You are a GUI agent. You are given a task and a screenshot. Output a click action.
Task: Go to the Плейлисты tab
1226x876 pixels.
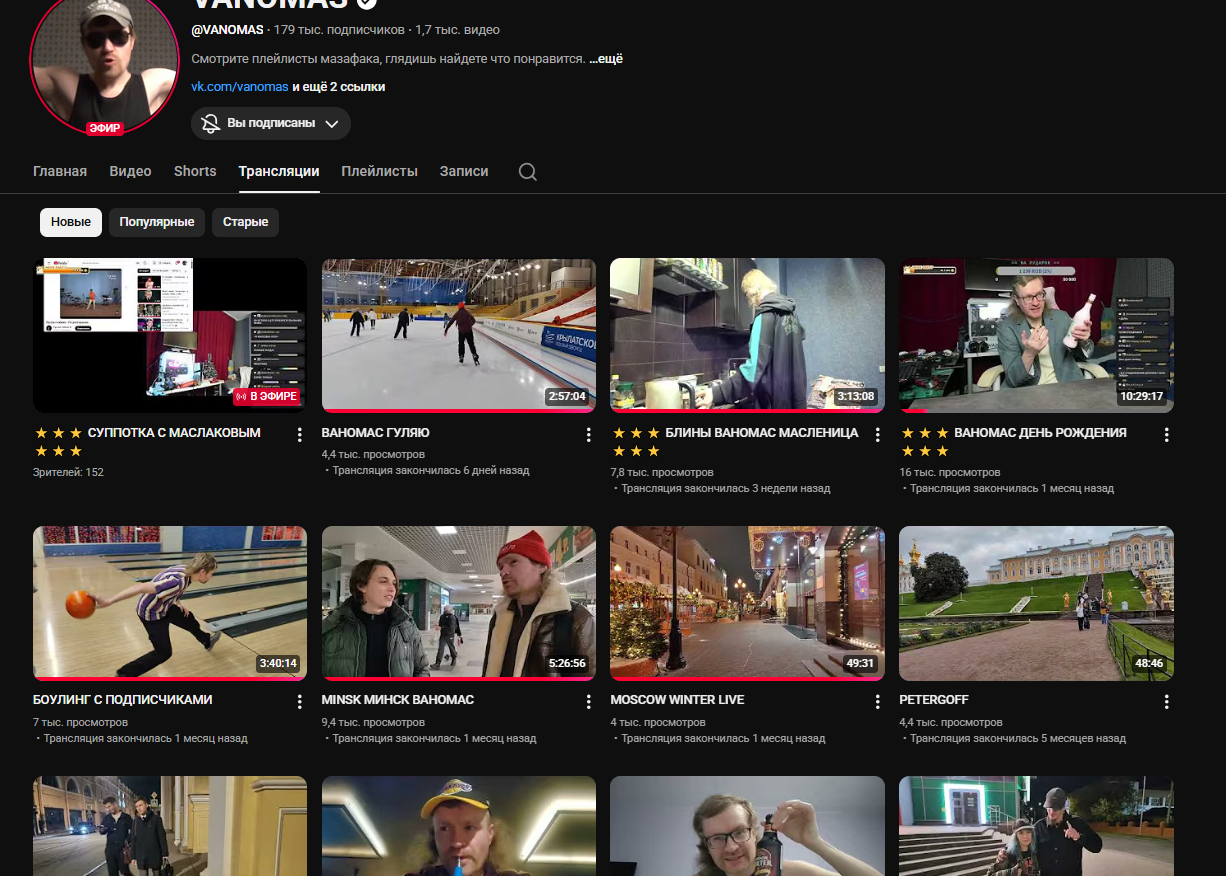[379, 171]
